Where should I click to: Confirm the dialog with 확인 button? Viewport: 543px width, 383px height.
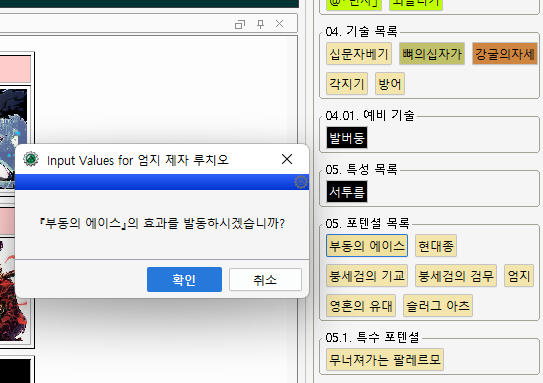pos(184,279)
